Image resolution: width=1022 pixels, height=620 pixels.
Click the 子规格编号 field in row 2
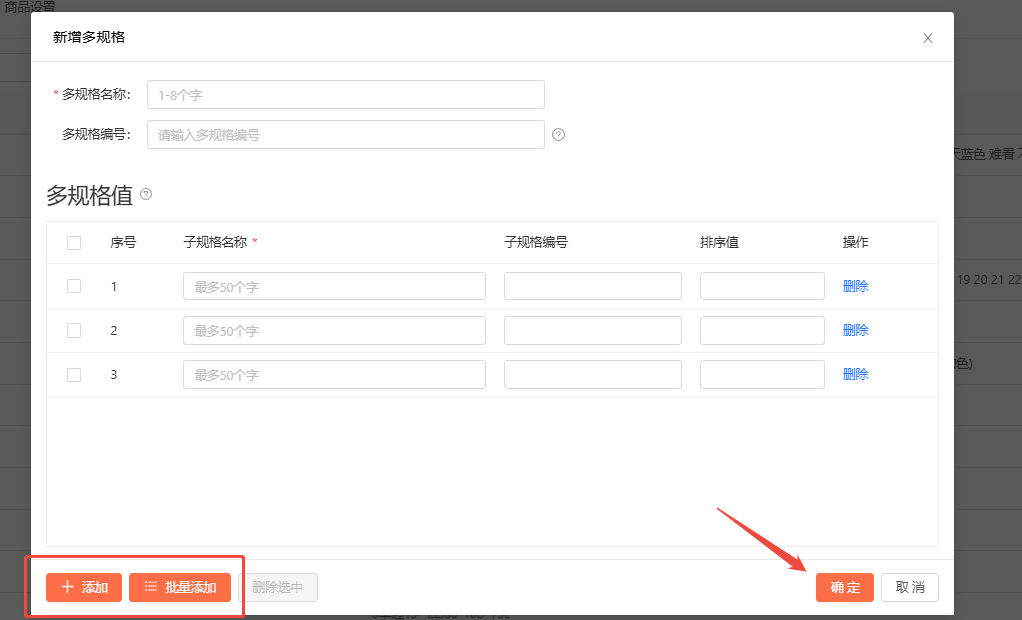coord(592,331)
